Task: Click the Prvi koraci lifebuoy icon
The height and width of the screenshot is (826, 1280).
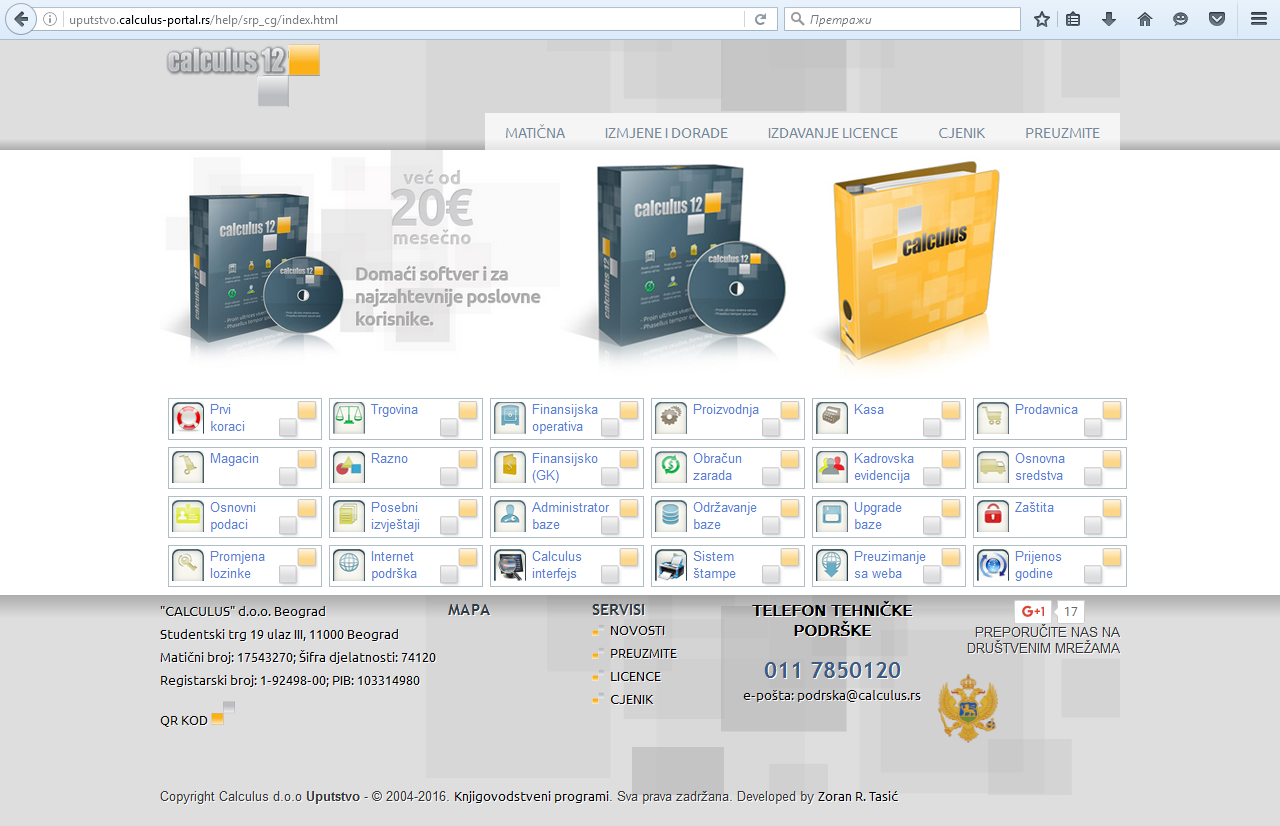Action: coord(188,419)
